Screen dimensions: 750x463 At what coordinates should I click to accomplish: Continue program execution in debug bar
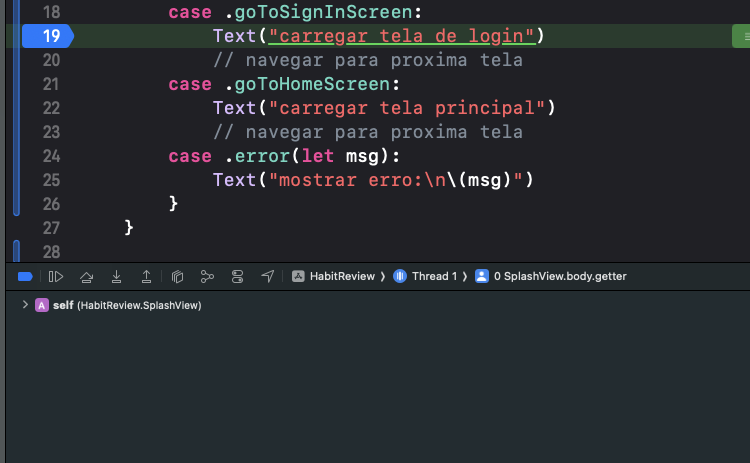[x=55, y=276]
